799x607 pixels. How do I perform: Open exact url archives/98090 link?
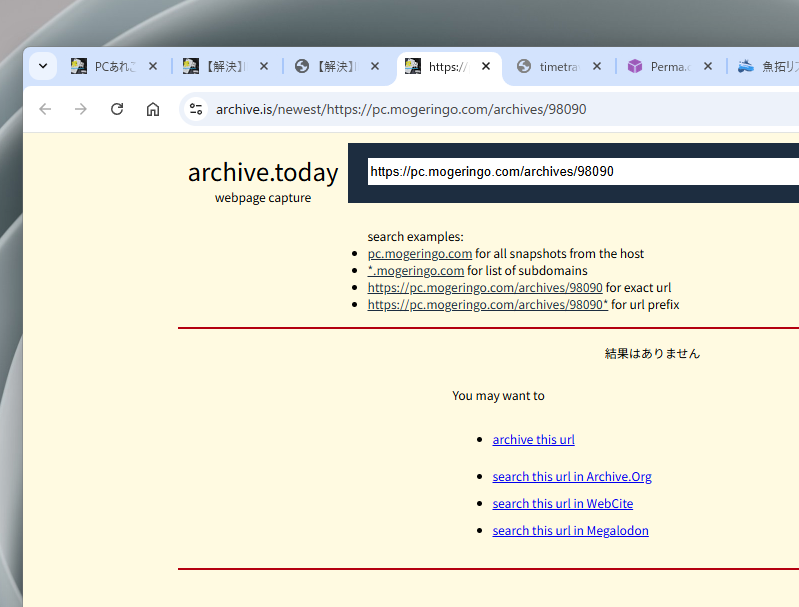click(485, 287)
